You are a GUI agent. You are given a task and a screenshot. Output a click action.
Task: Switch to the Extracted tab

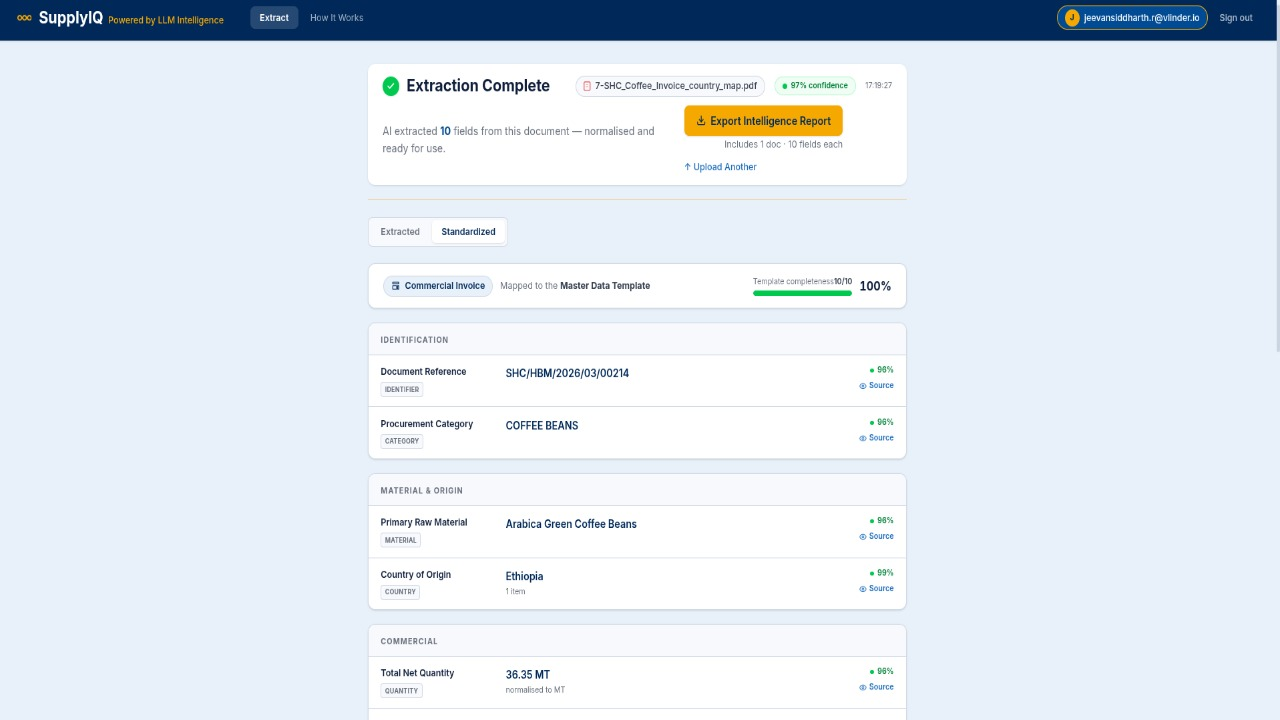(x=400, y=232)
